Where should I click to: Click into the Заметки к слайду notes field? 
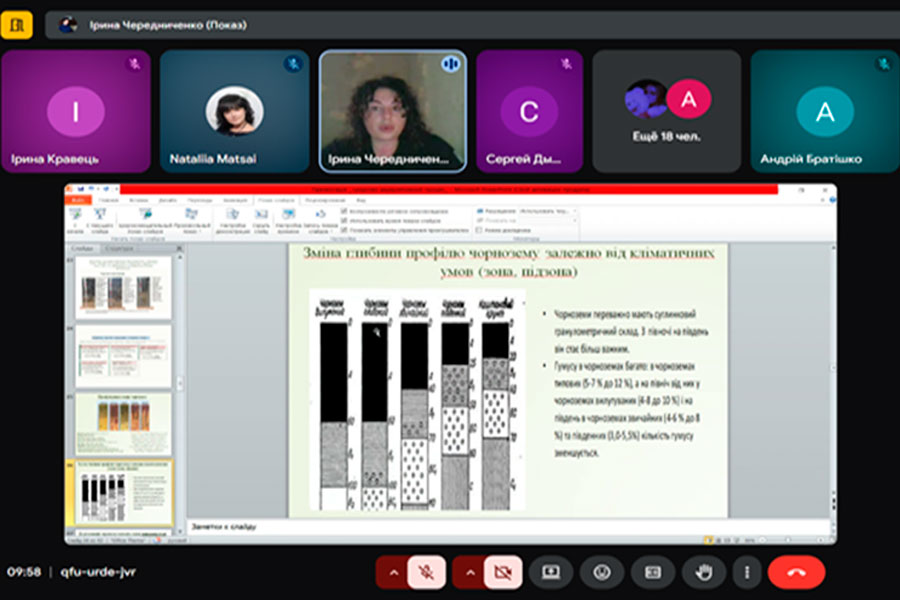(508, 527)
